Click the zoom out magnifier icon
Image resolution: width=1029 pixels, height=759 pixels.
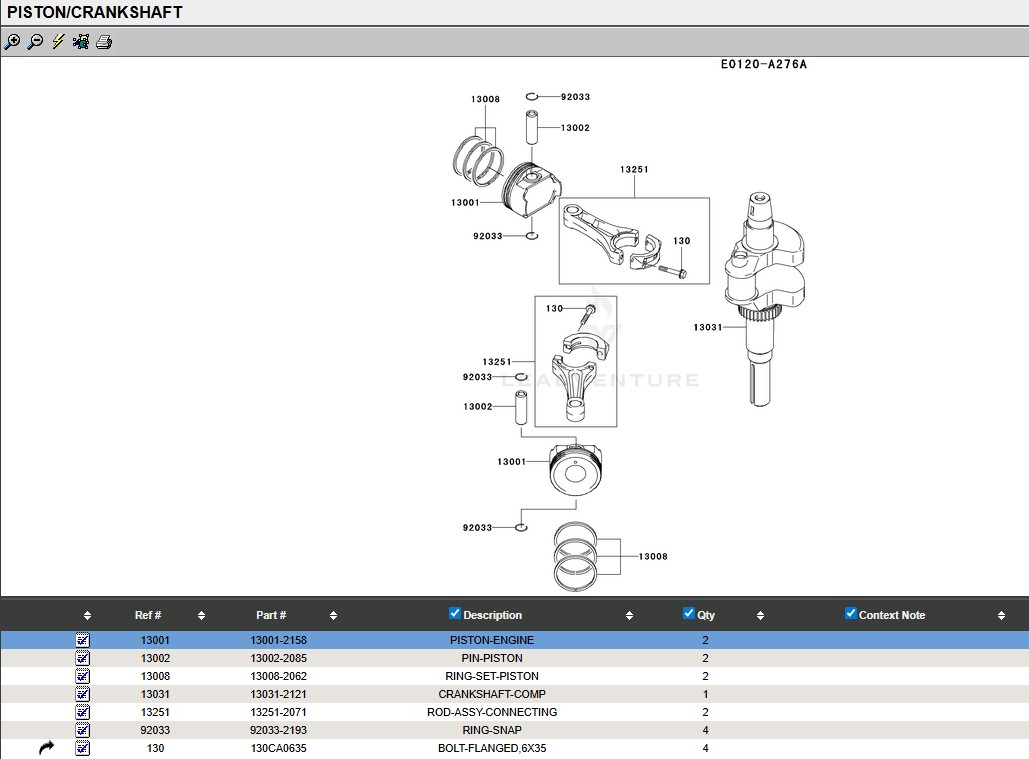coord(35,42)
